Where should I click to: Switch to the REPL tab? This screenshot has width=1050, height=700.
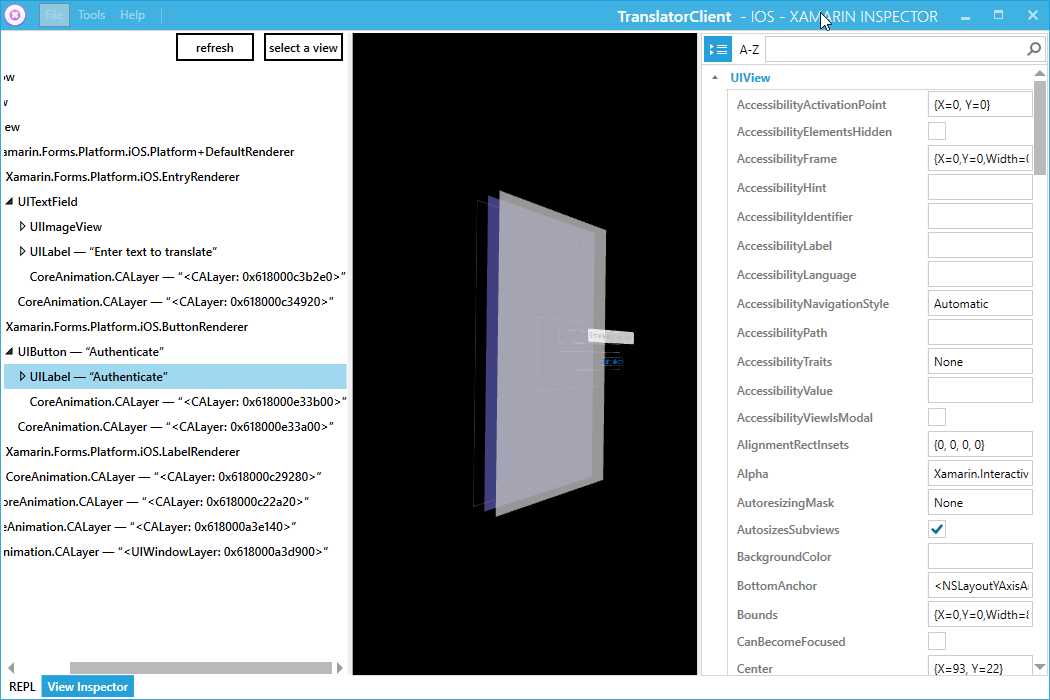click(x=22, y=687)
